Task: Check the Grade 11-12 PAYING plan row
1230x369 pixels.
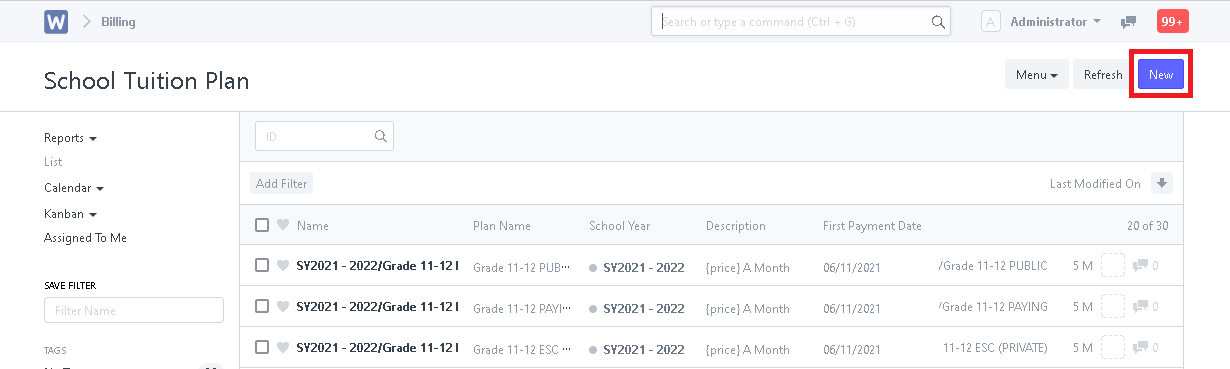Action: [x=262, y=307]
